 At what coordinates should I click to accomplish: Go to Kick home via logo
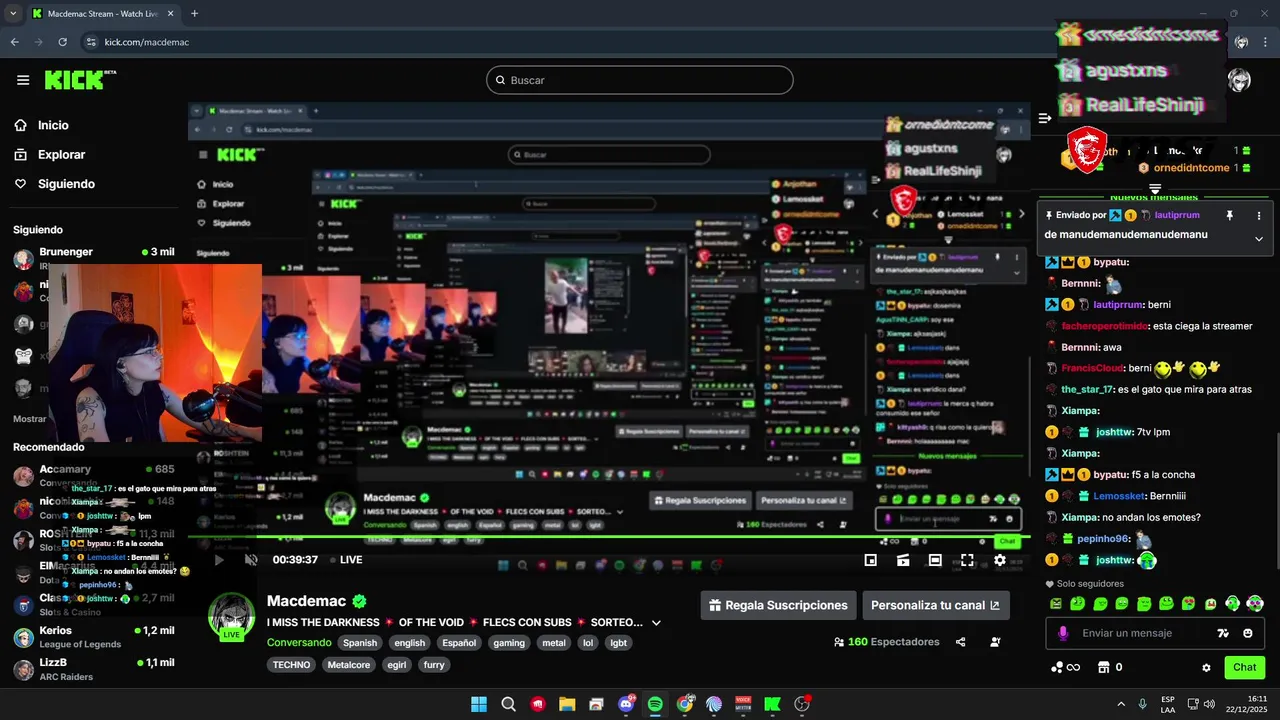(79, 80)
